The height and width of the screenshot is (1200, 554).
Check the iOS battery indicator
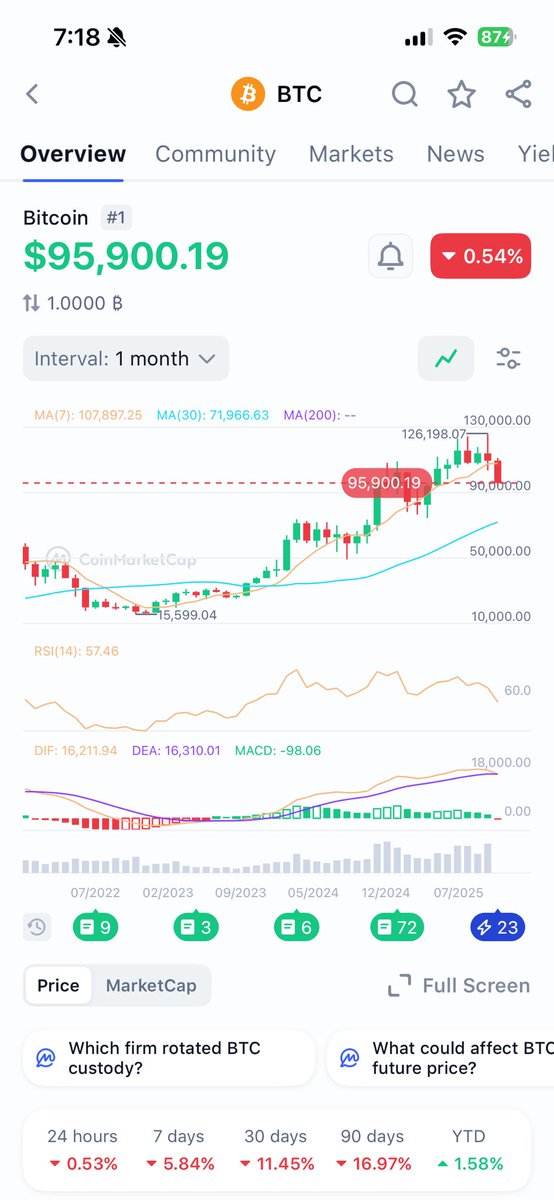[x=495, y=38]
